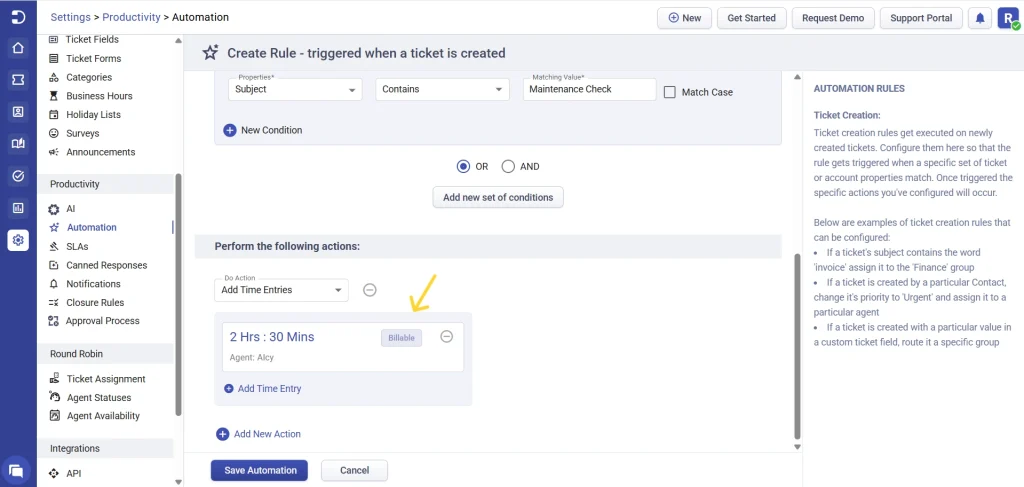Screen dimensions: 1024x487
Task: Click the Matching Value input field
Action: coord(588,90)
